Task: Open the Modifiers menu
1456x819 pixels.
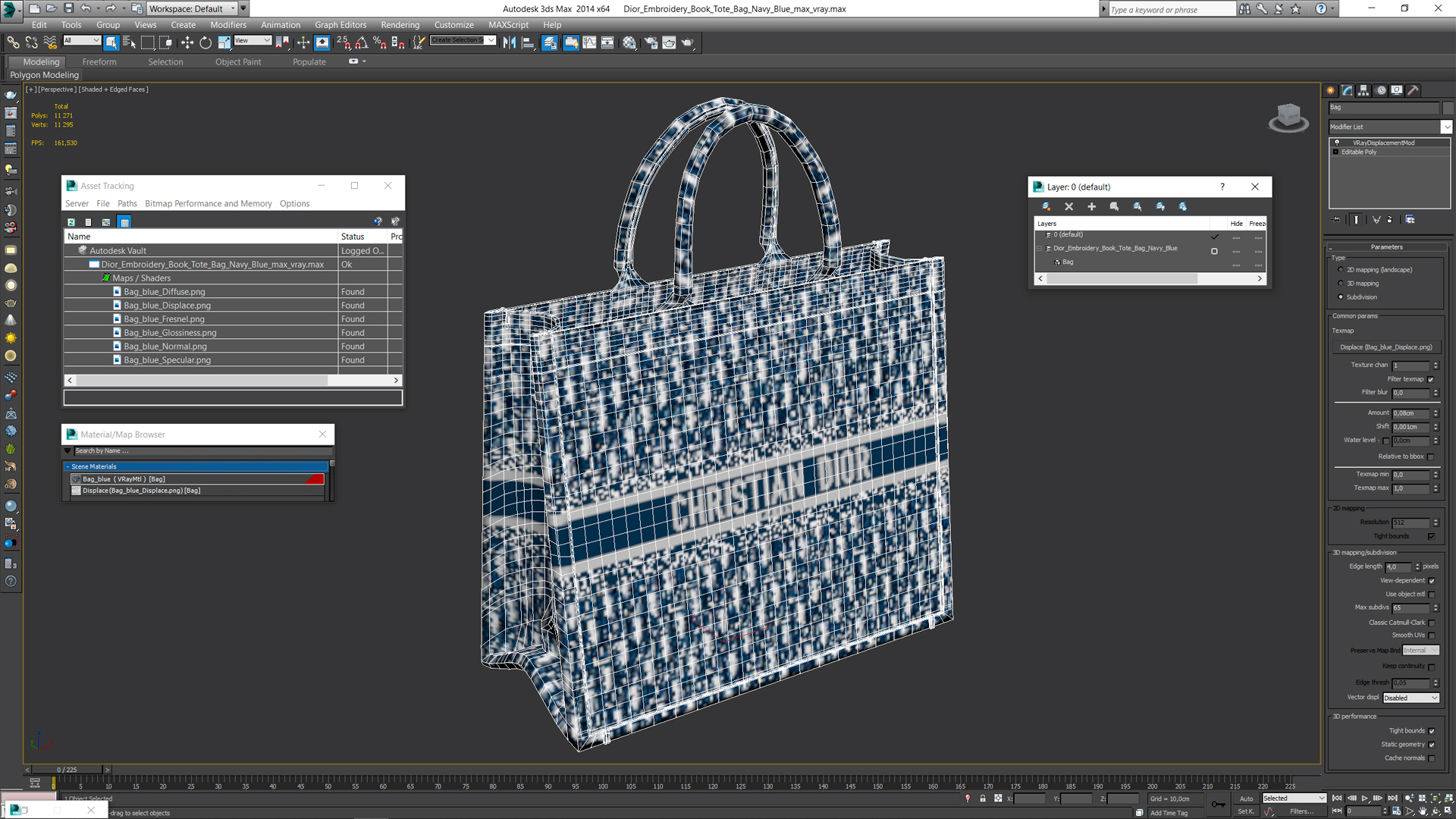Action: 228,25
